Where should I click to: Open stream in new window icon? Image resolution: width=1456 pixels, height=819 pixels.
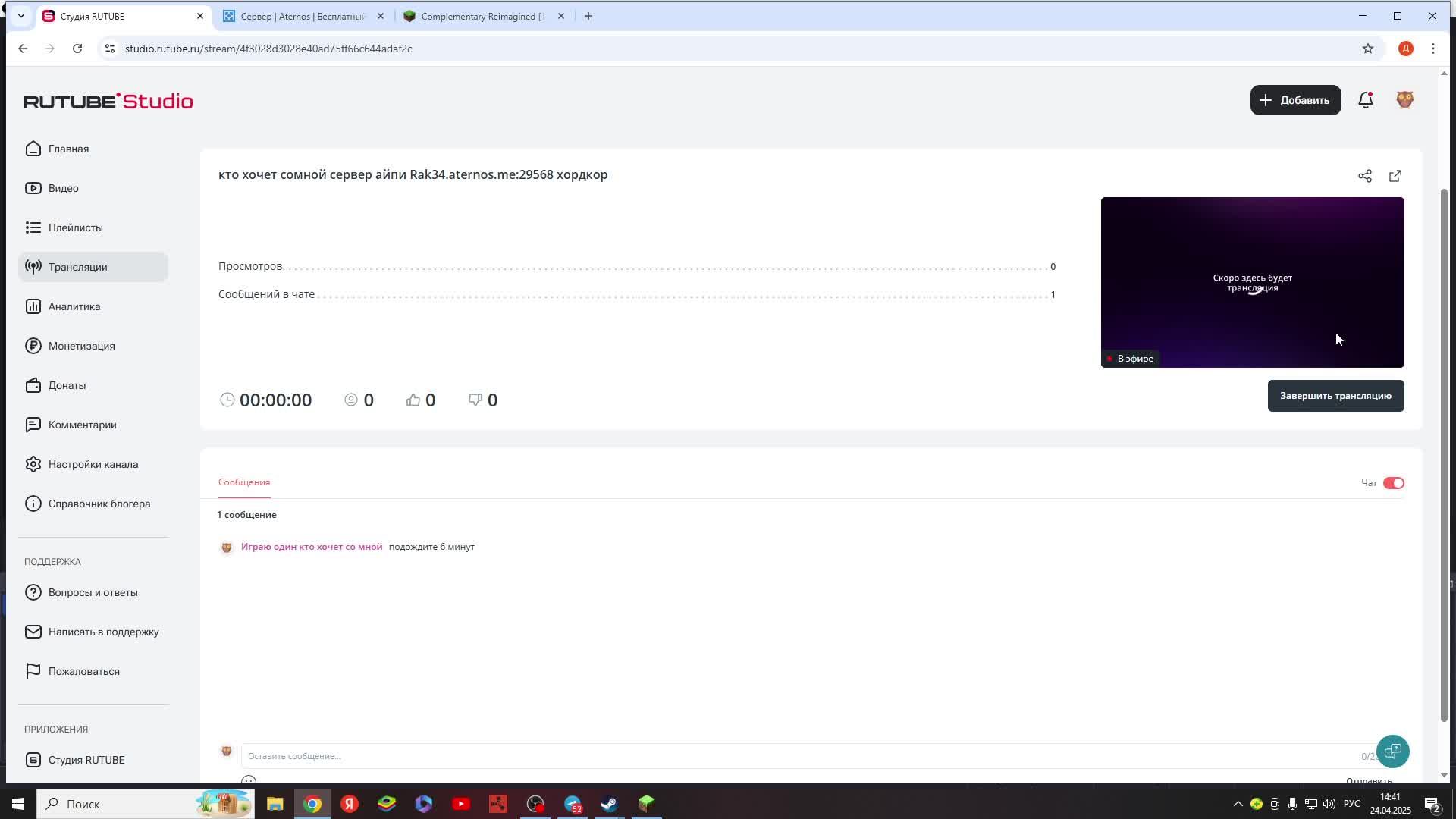tap(1395, 176)
